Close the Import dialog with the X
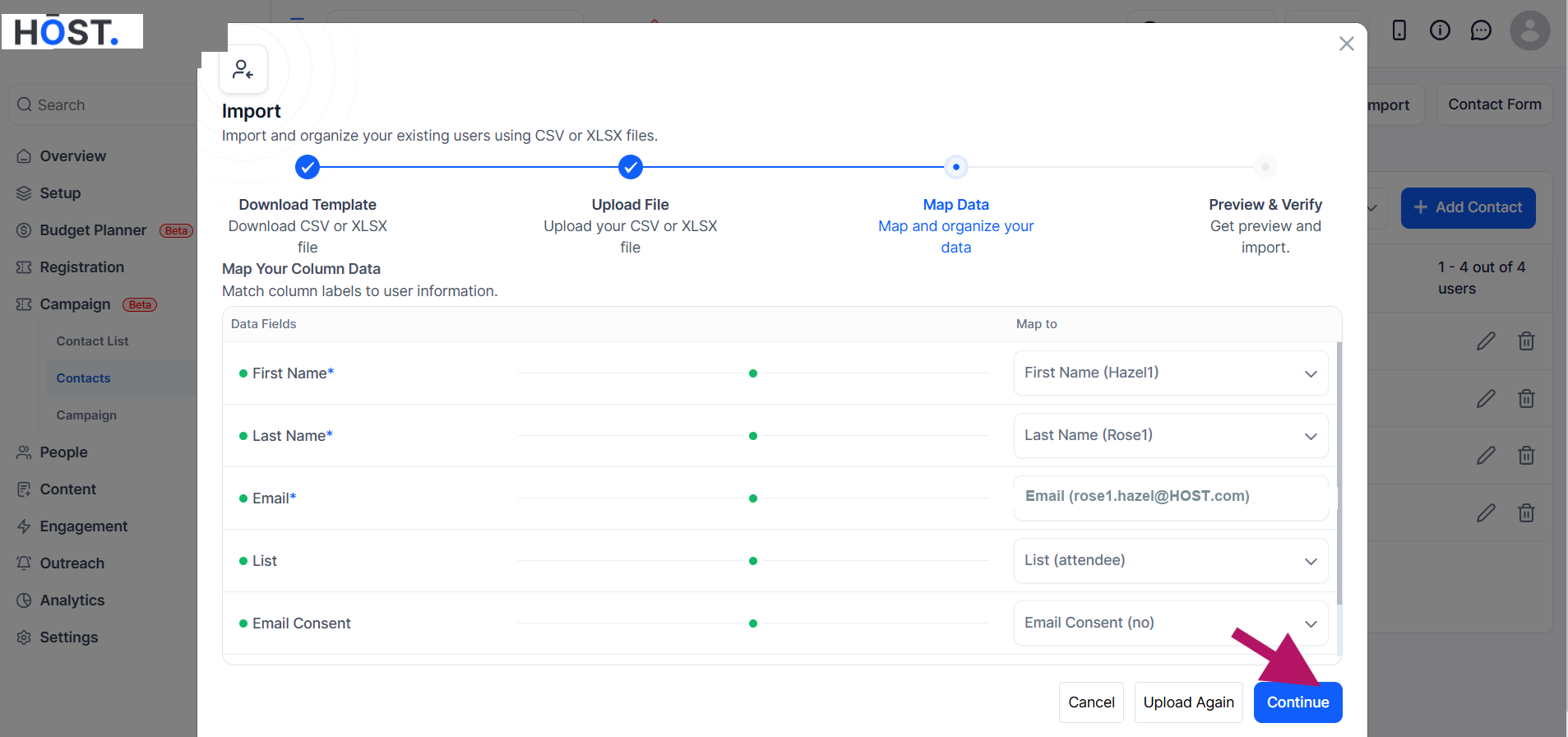The image size is (1568, 737). click(x=1346, y=44)
